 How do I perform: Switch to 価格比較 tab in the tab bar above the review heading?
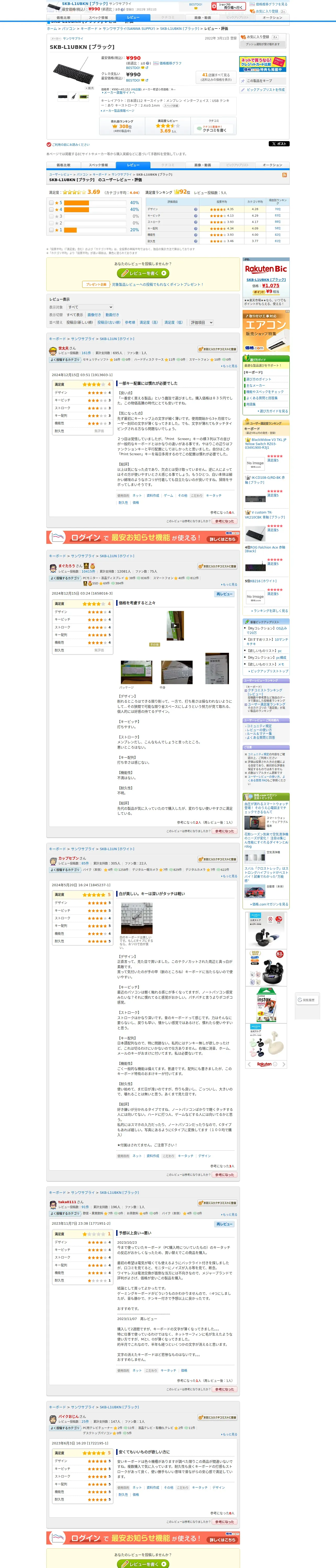(63, 165)
